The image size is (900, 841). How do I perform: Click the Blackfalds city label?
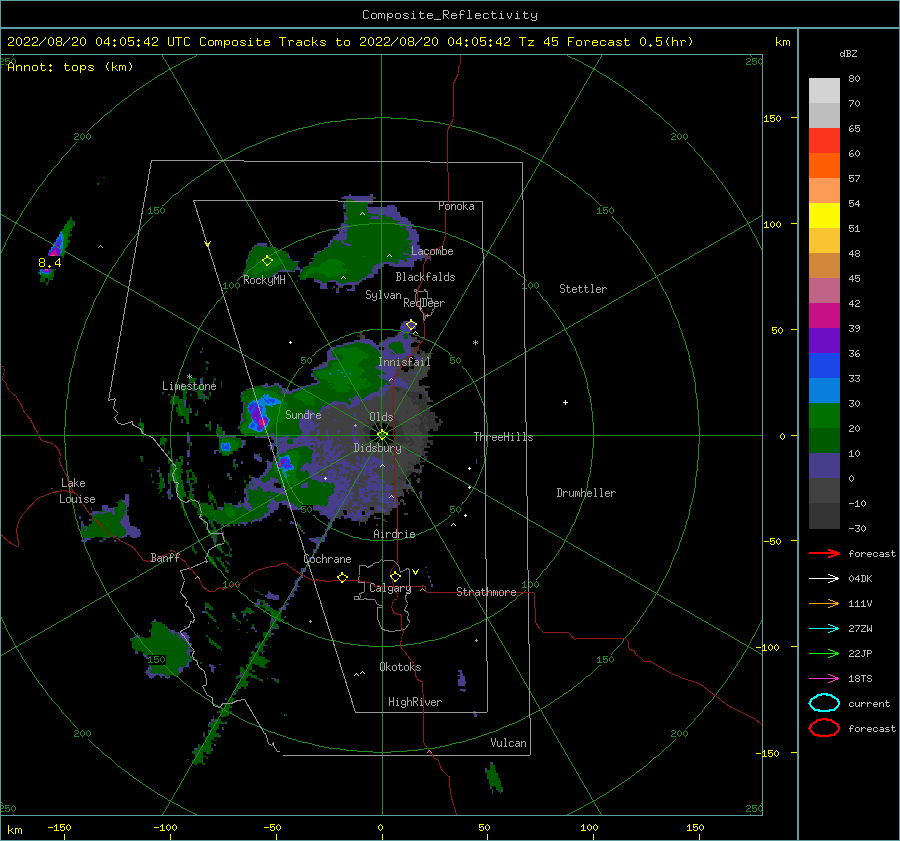(425, 277)
